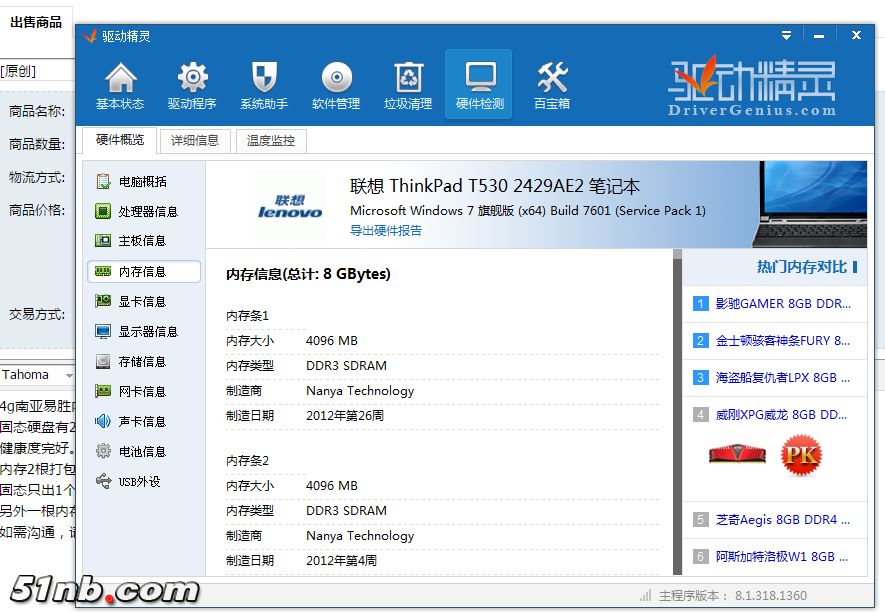Click the 内存信息(总计: 8 GBytes) heading
Image resolution: width=885 pixels, height=613 pixels.
tap(308, 274)
